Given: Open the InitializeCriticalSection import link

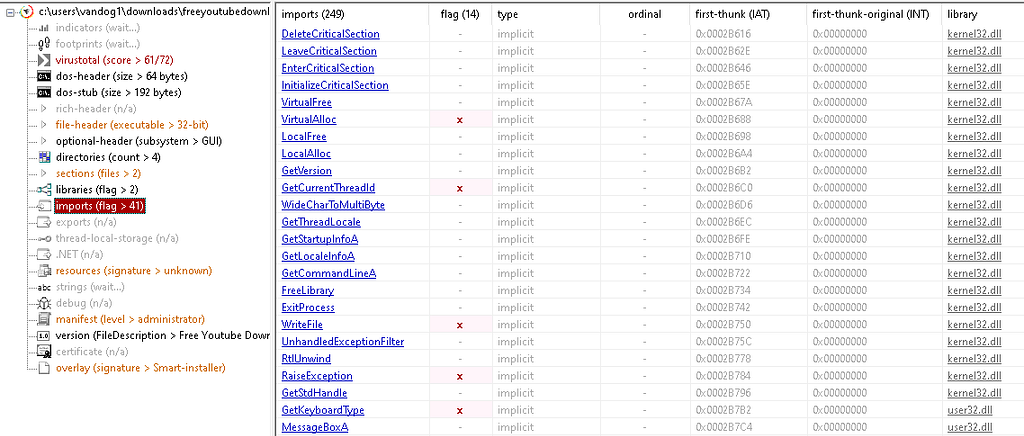Looking at the screenshot, I should pyautogui.click(x=334, y=86).
